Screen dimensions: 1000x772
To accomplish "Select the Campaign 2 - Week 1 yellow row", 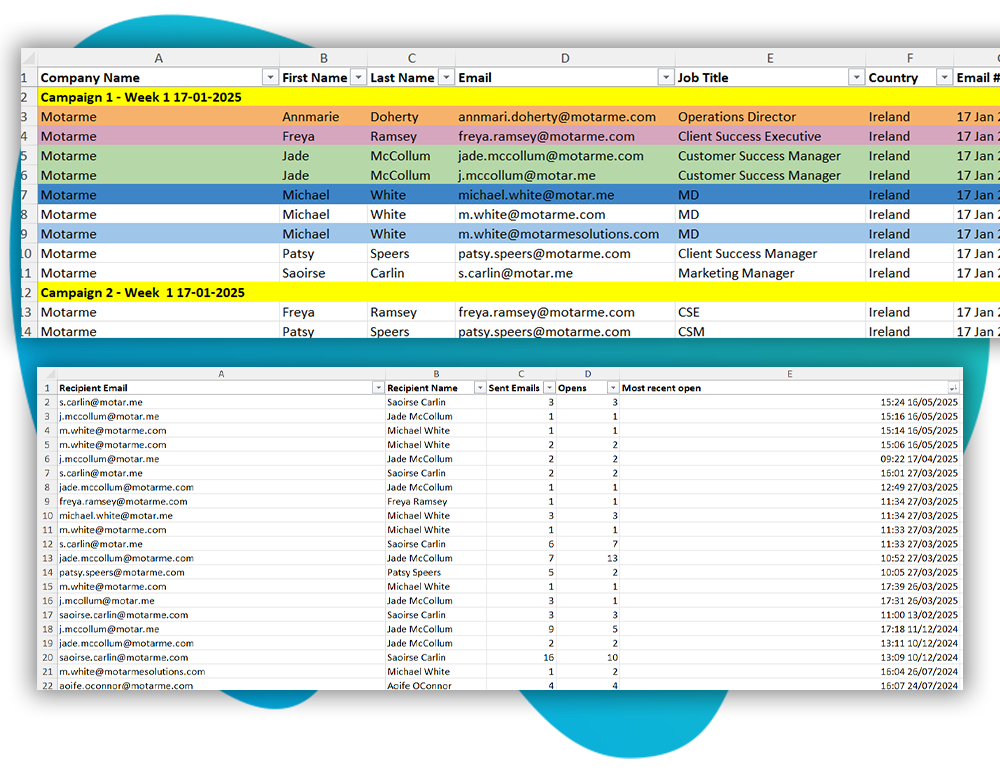I will click(142, 293).
